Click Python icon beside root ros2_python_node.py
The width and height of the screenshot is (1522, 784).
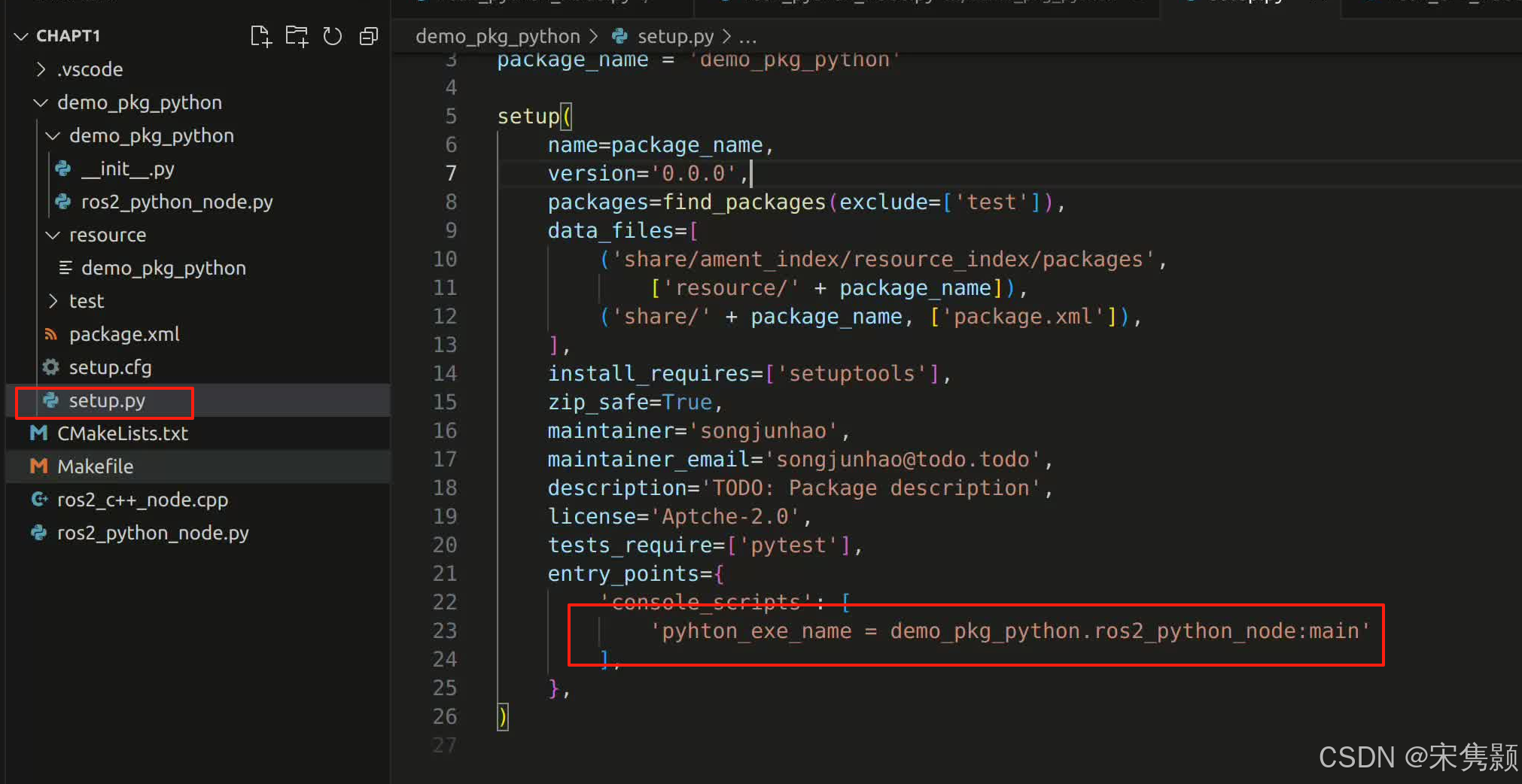(x=39, y=533)
